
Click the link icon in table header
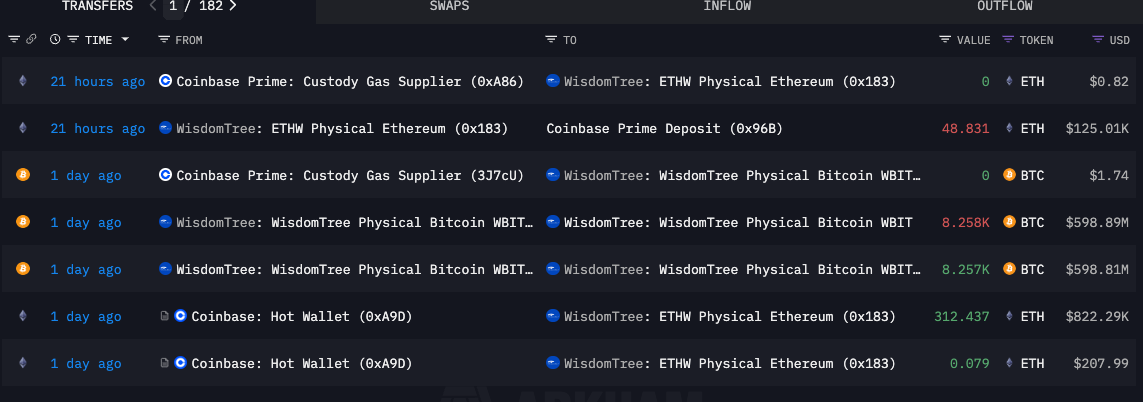click(x=31, y=40)
